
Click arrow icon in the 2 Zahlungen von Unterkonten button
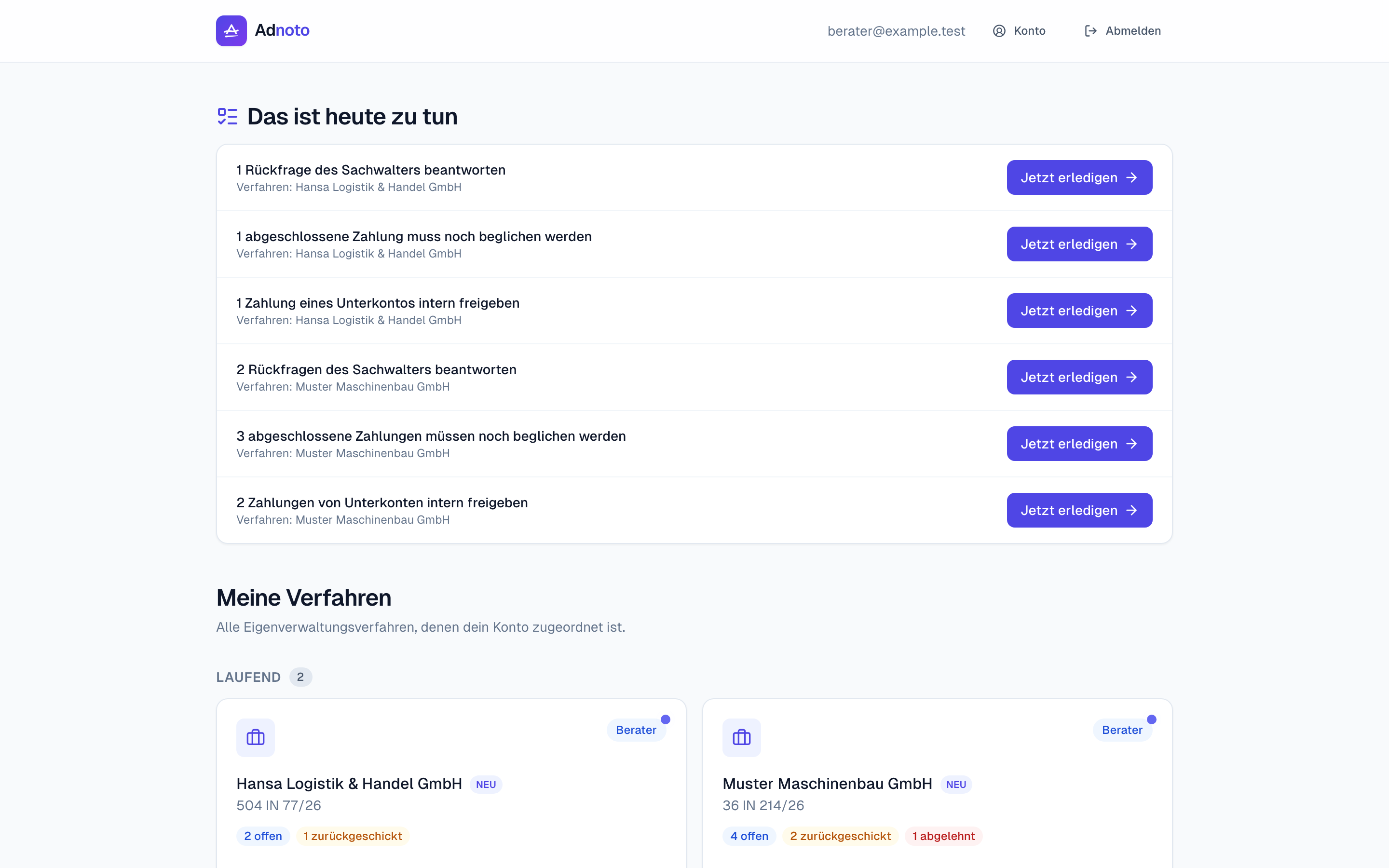[1131, 510]
